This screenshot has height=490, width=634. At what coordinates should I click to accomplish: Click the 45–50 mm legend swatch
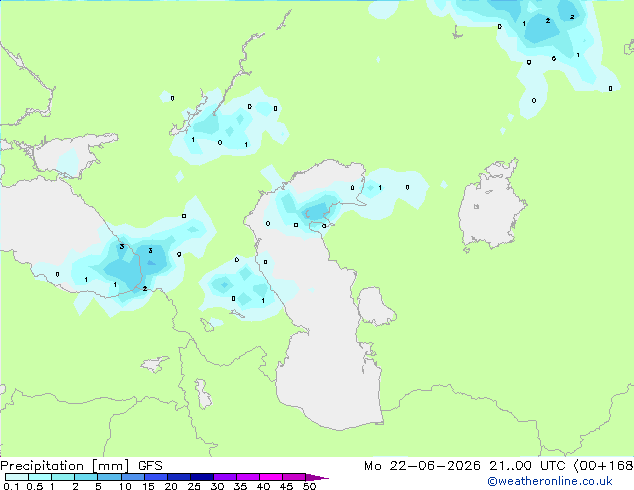(x=294, y=477)
